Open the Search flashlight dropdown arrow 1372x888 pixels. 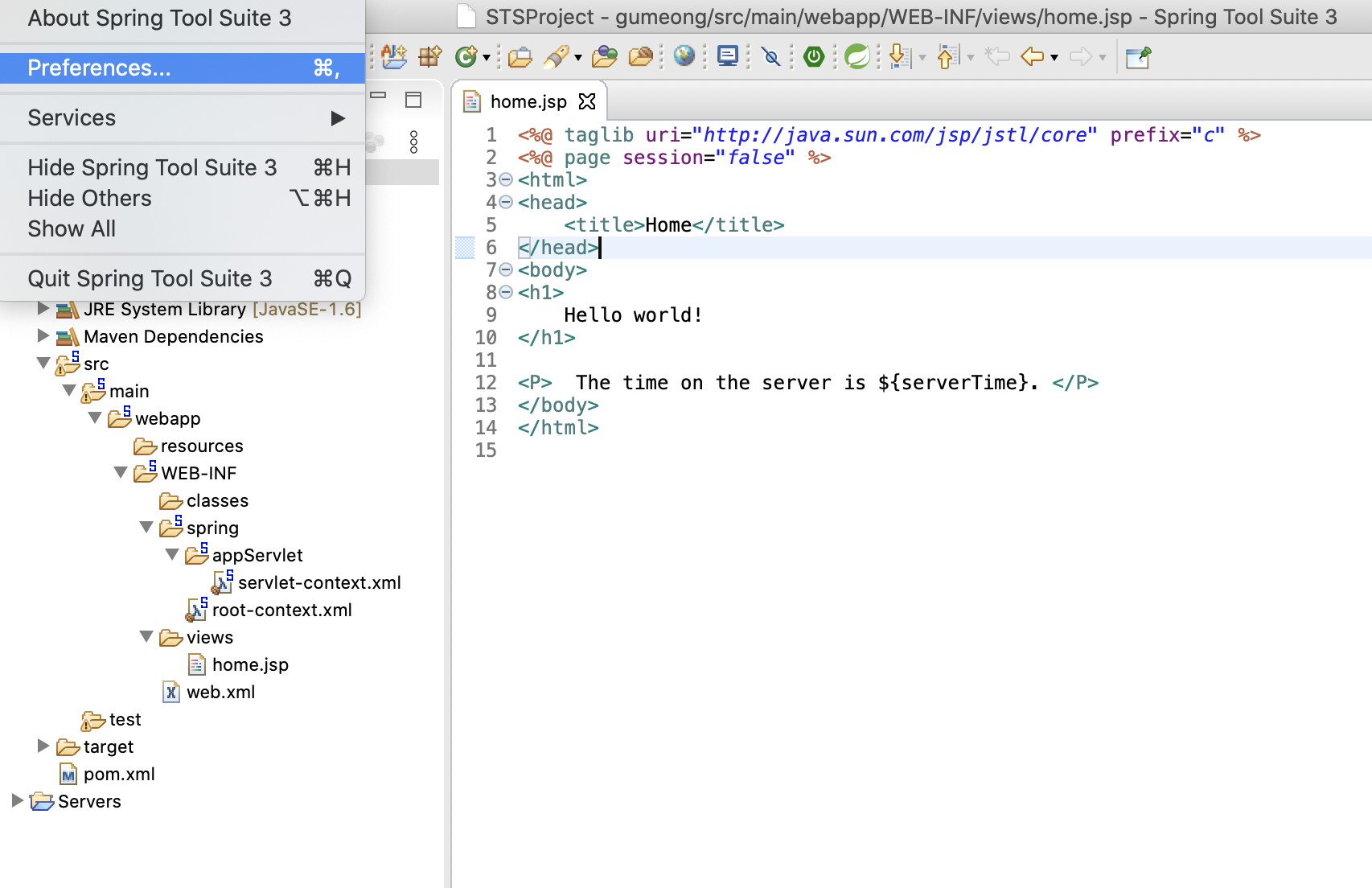click(x=577, y=58)
